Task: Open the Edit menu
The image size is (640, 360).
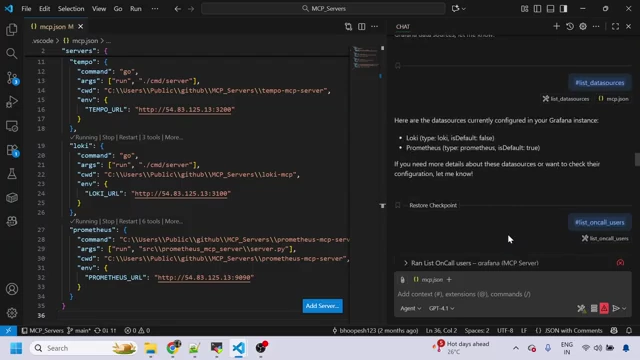Action: point(44,9)
